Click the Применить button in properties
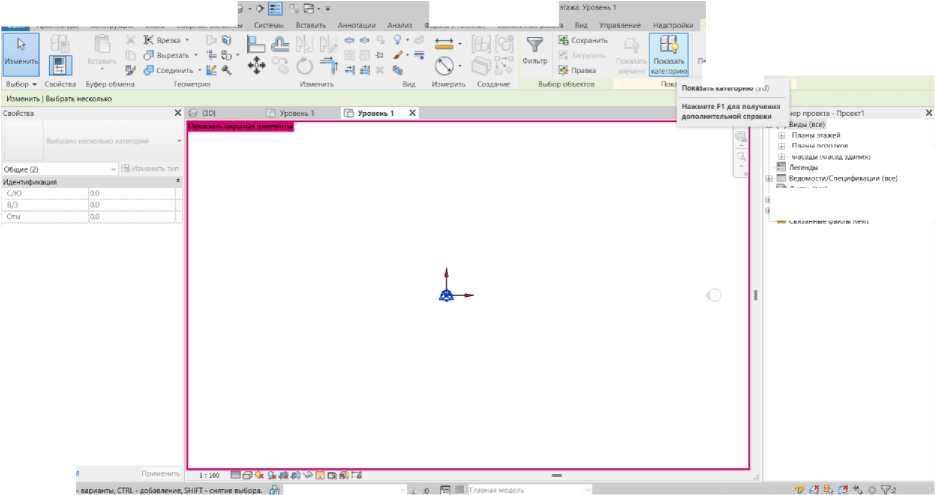This screenshot has height=495, width=935. (160, 473)
